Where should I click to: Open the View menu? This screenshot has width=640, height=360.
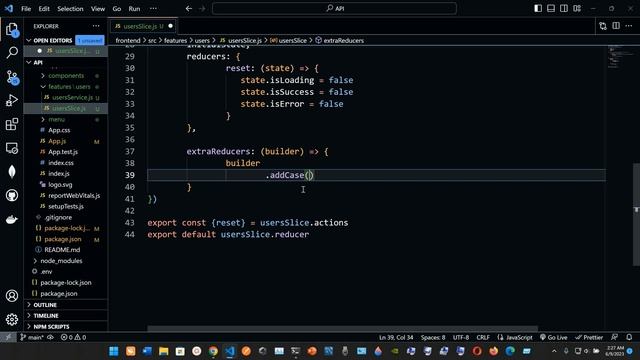click(x=98, y=9)
